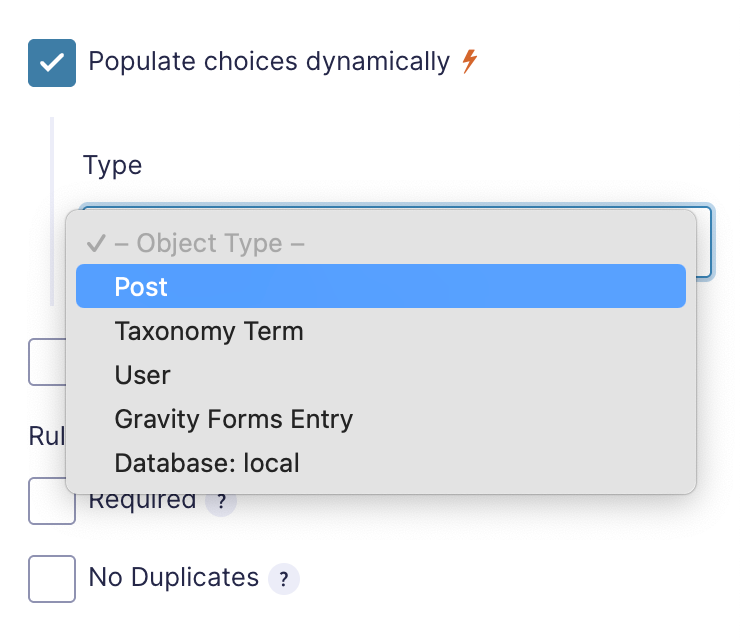
Task: Click the orange lightning bolt icon
Action: pos(470,61)
